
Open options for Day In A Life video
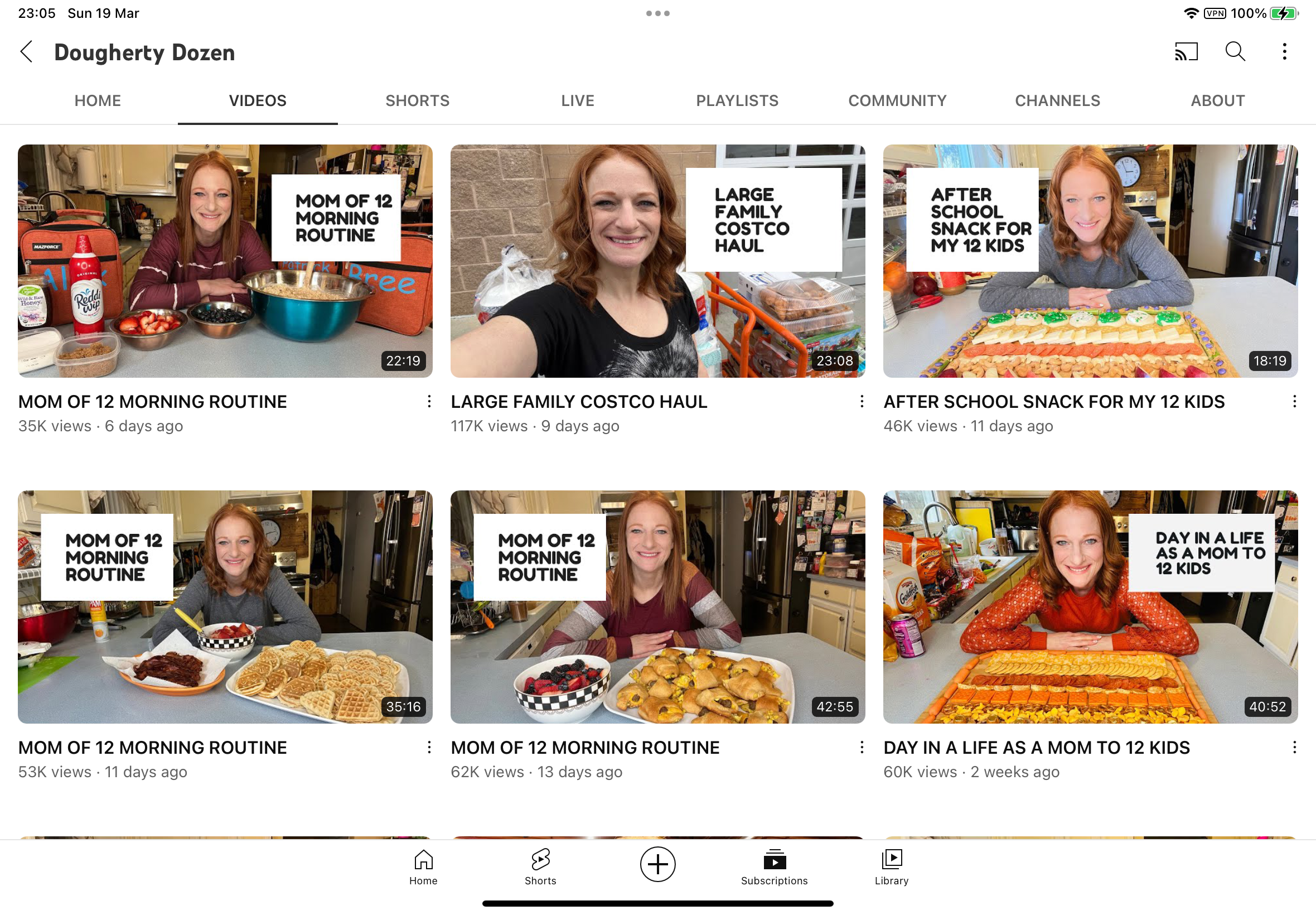1294,747
